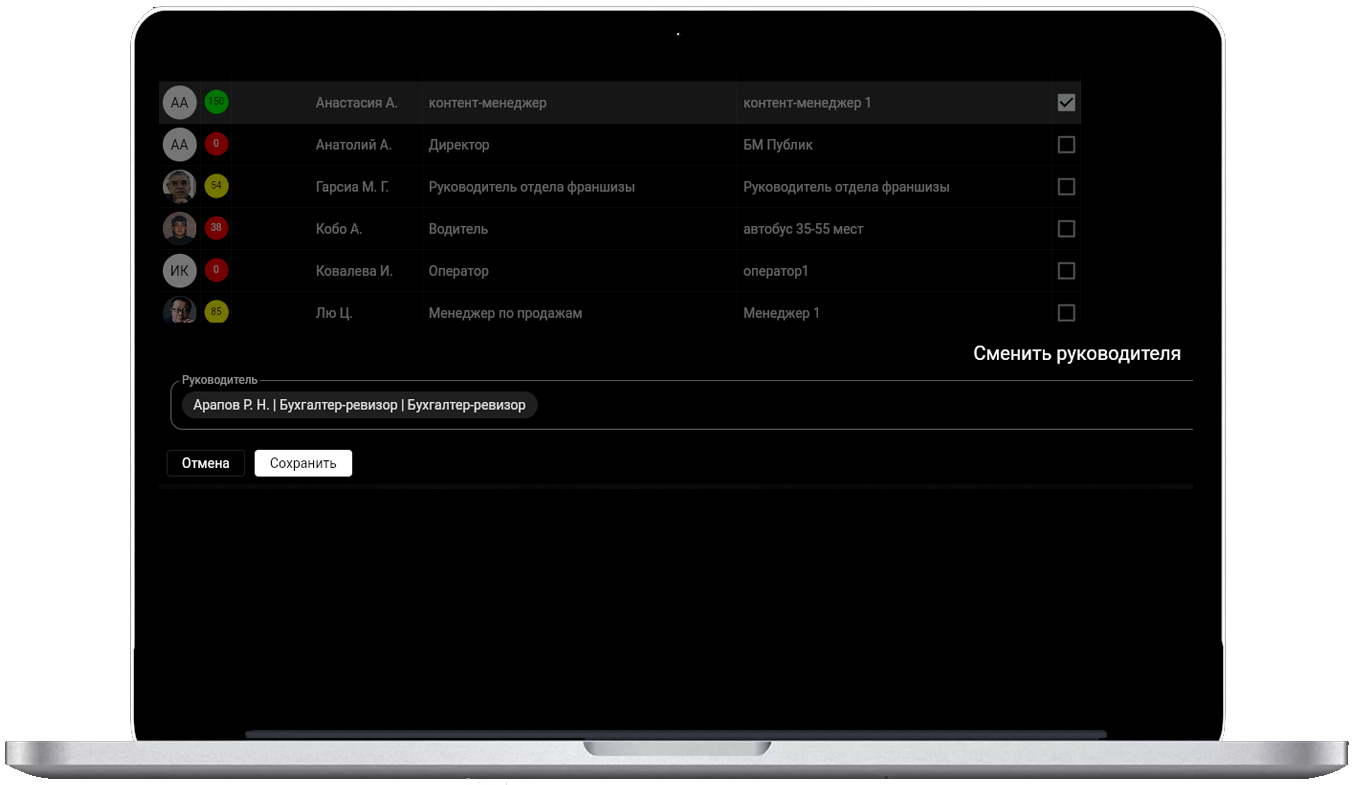Screen dimensions: 1352x785
Task: Click yellow 85 score badge
Action: click(216, 312)
